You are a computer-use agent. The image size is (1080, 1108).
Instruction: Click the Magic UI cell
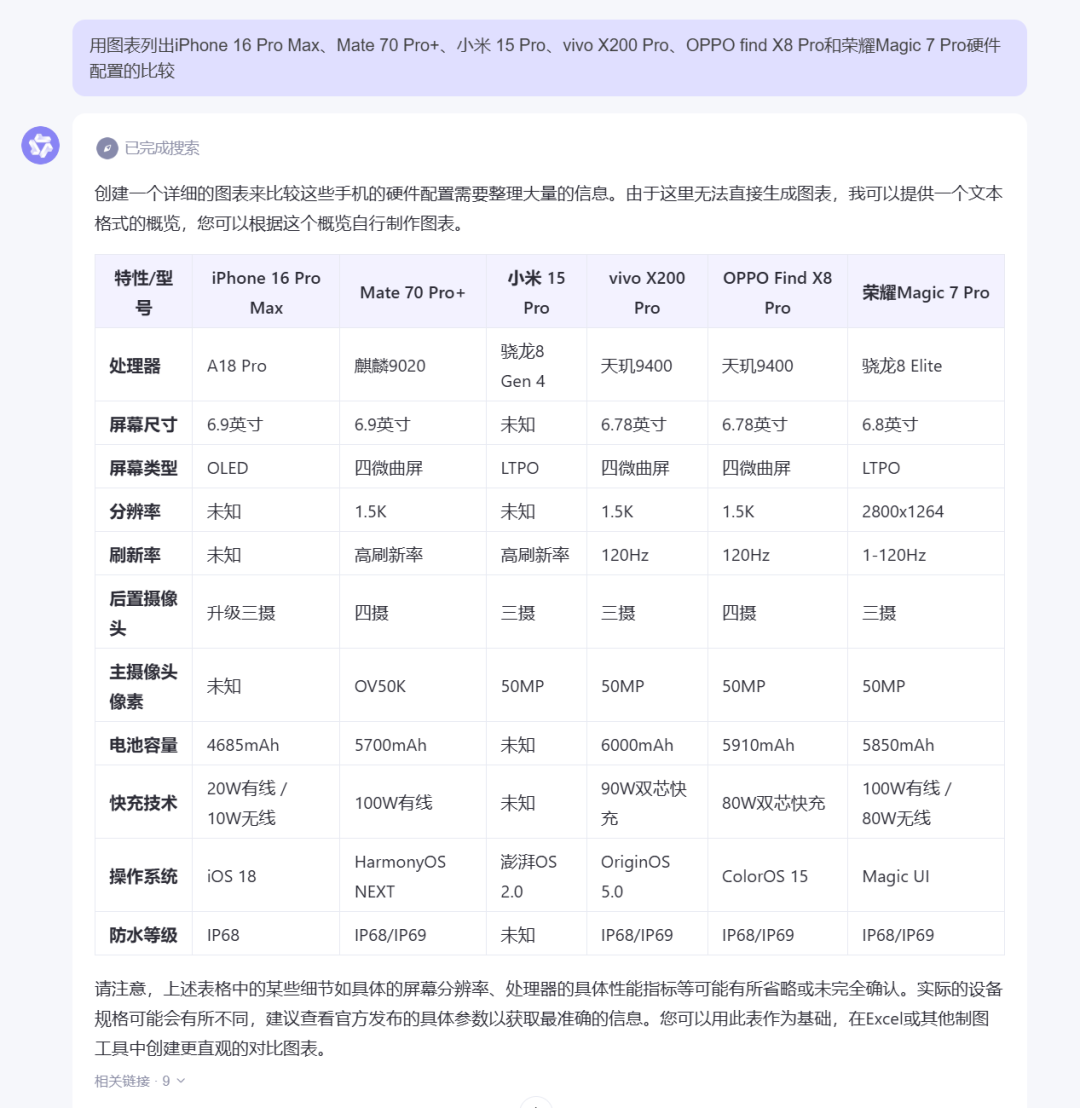(926, 876)
